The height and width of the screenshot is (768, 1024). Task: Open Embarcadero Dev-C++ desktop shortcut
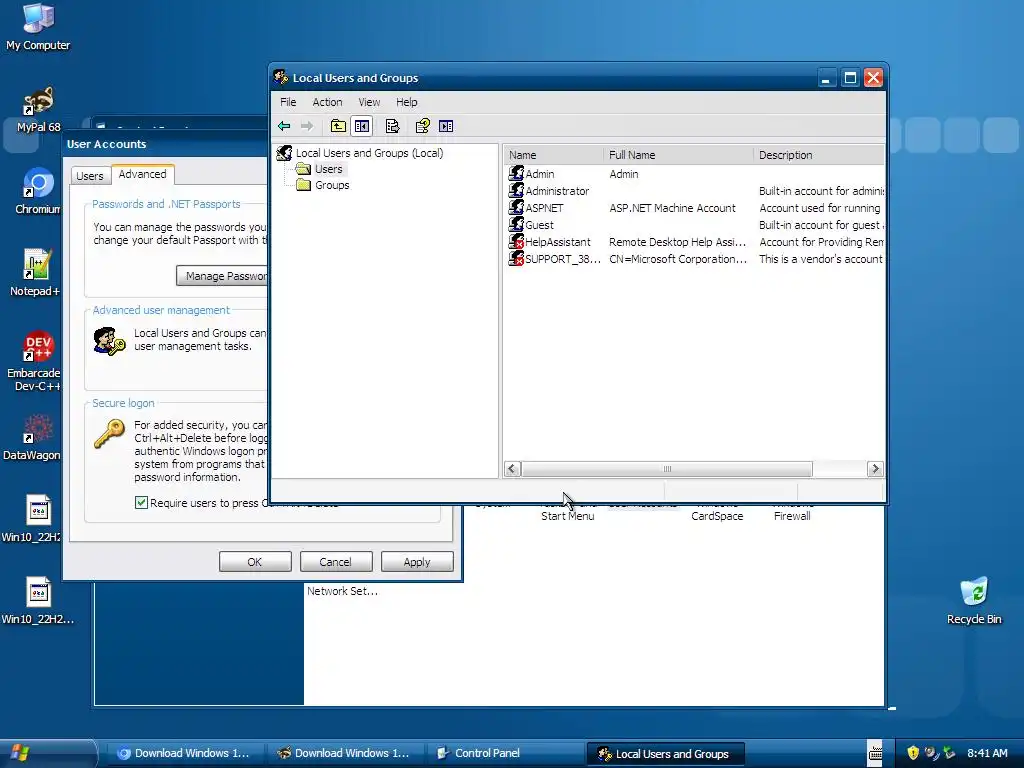[x=34, y=360]
